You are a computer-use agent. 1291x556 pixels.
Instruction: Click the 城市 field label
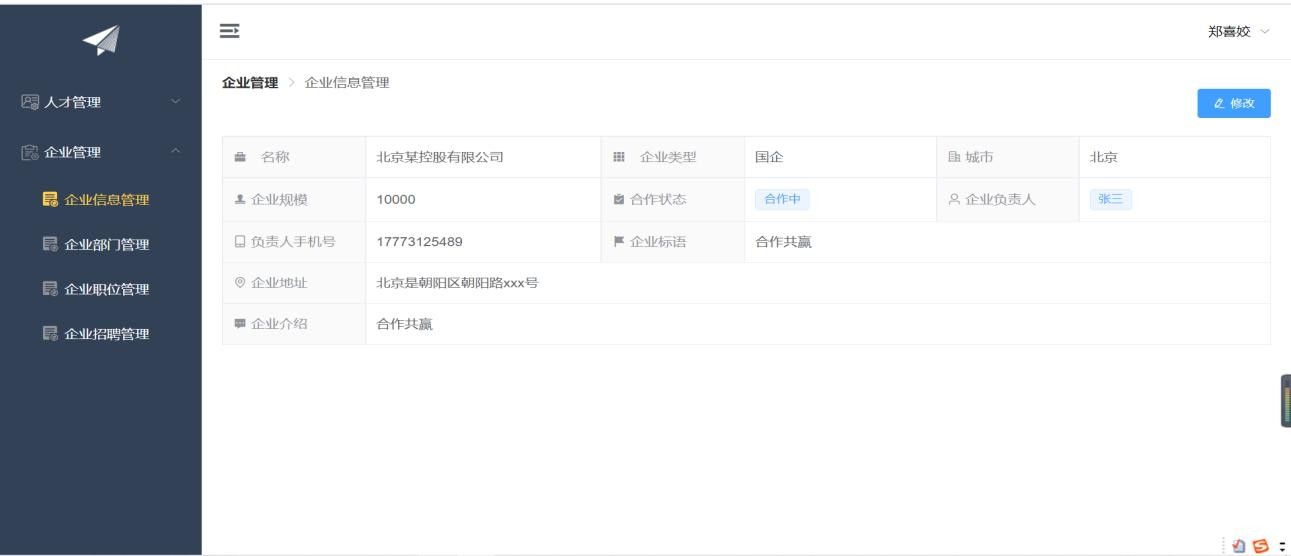point(979,157)
